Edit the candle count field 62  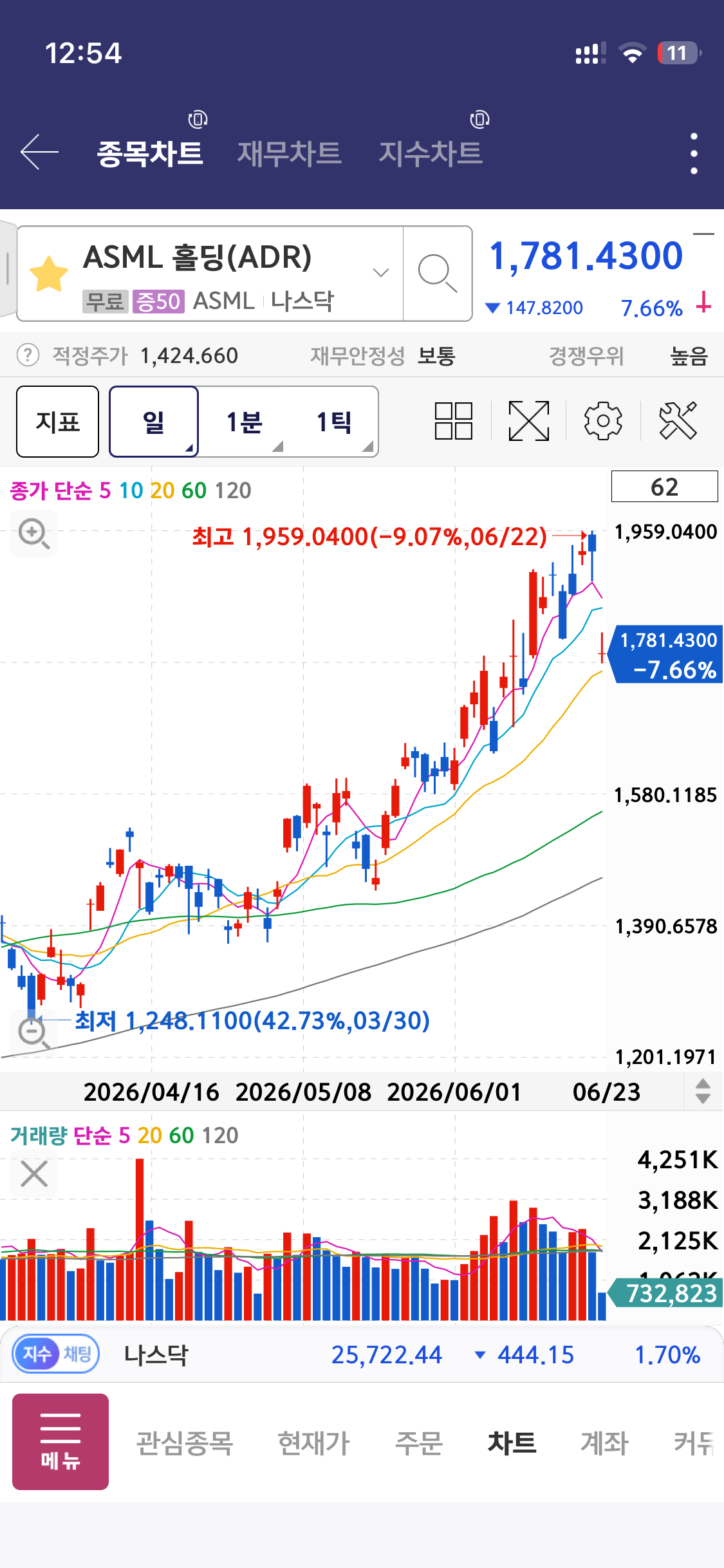[x=664, y=487]
